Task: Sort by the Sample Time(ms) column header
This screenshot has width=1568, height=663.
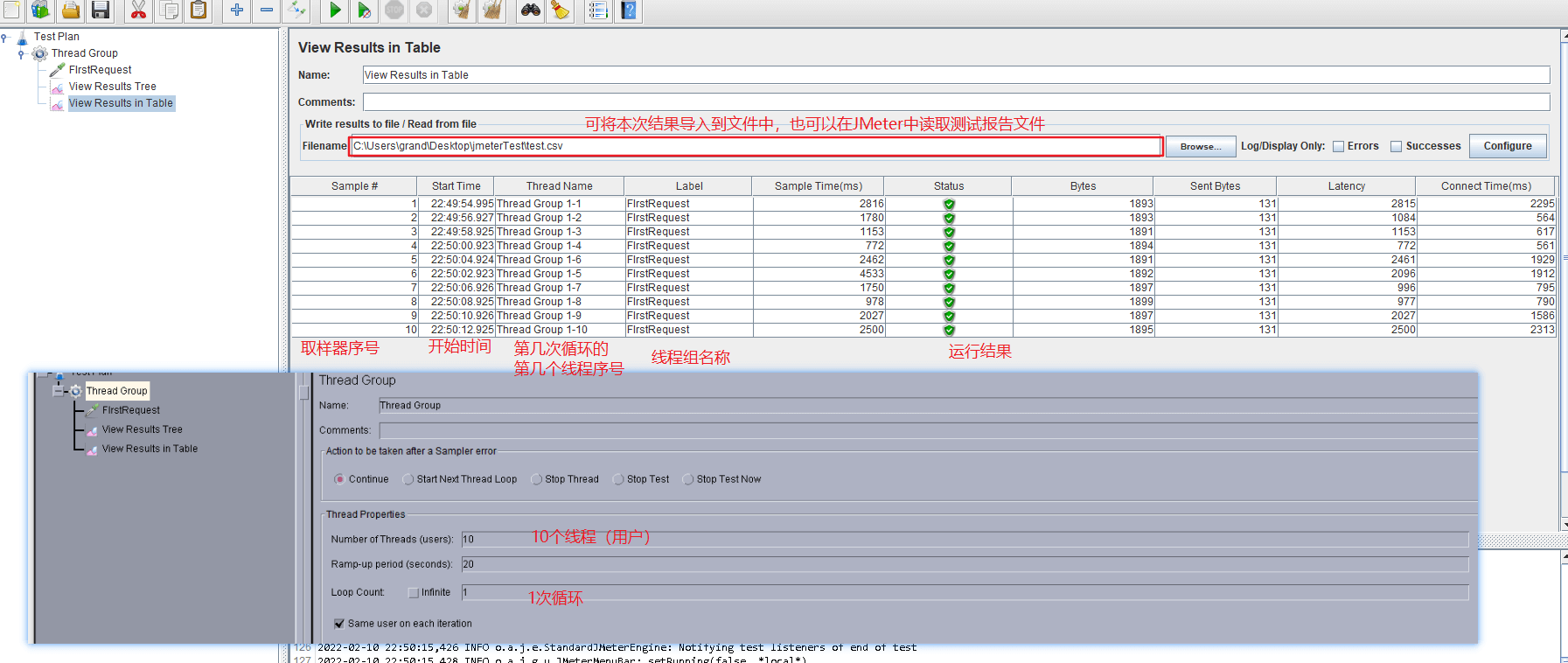Action: click(x=819, y=186)
